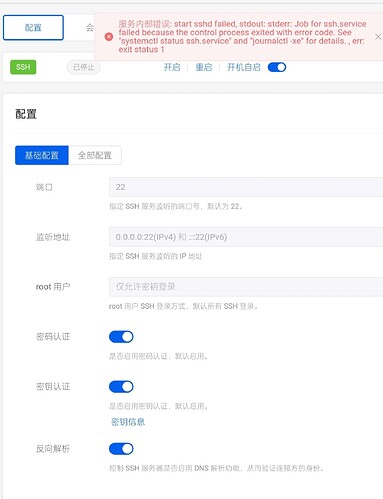Click the hint 是否启用密码认证，默认启用
383x499 pixels.
pos(159,356)
